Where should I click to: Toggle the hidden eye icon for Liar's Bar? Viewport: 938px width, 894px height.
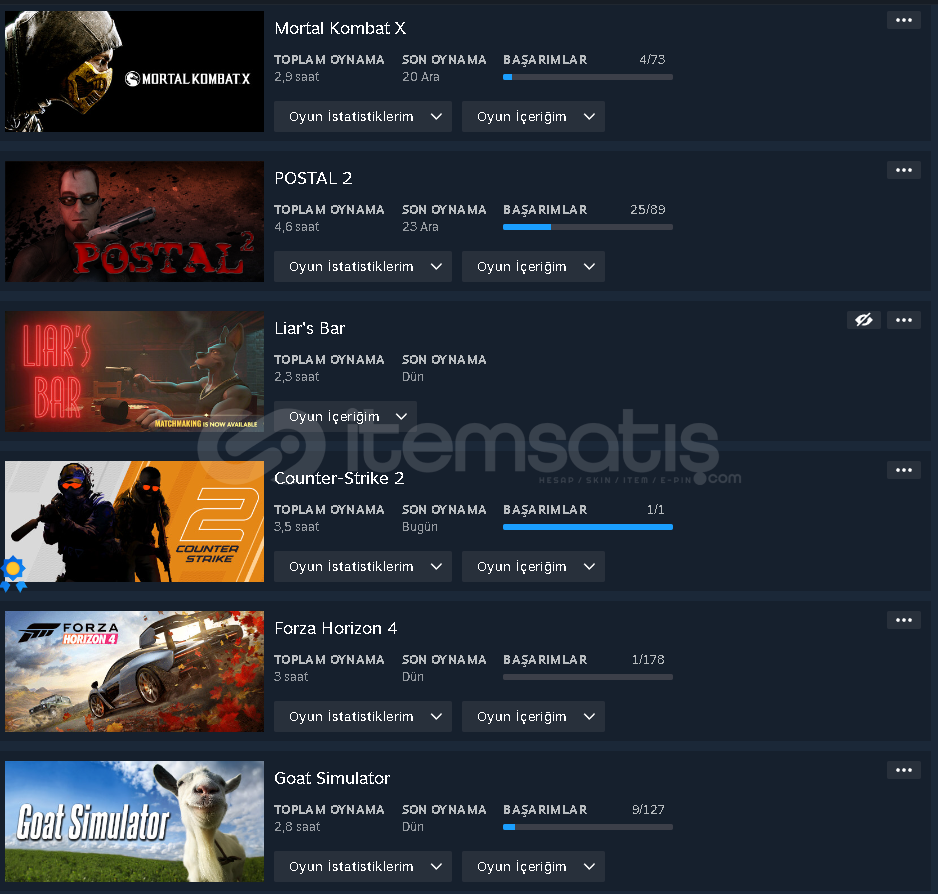[x=863, y=321]
